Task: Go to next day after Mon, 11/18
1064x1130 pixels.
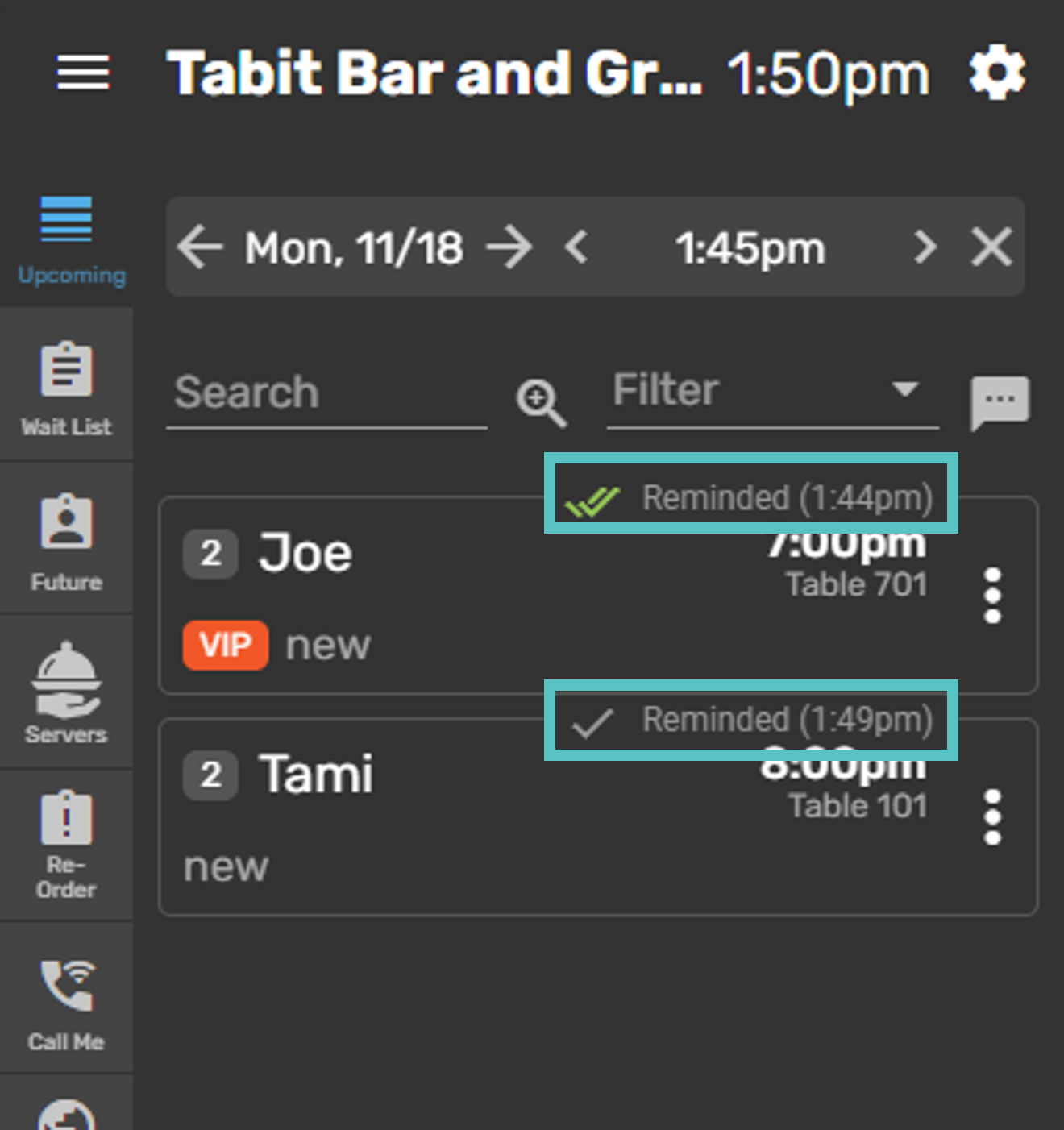Action: click(509, 247)
